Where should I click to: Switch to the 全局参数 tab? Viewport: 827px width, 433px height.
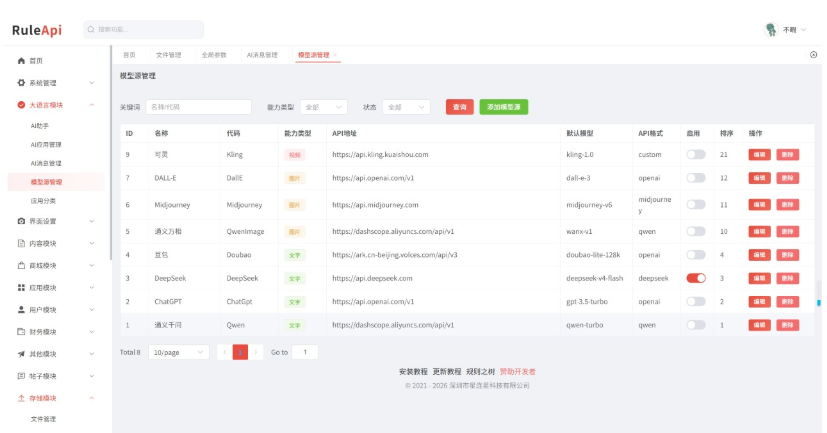(x=214, y=55)
